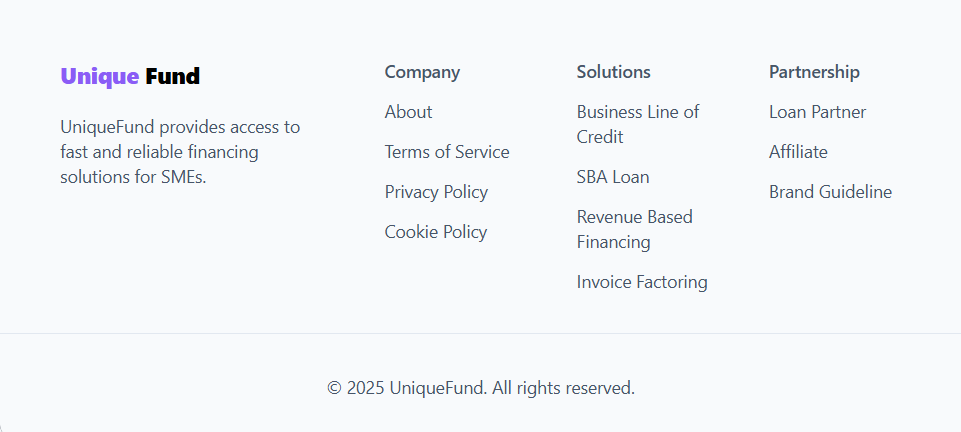Open the Terms of Service link

(x=447, y=152)
